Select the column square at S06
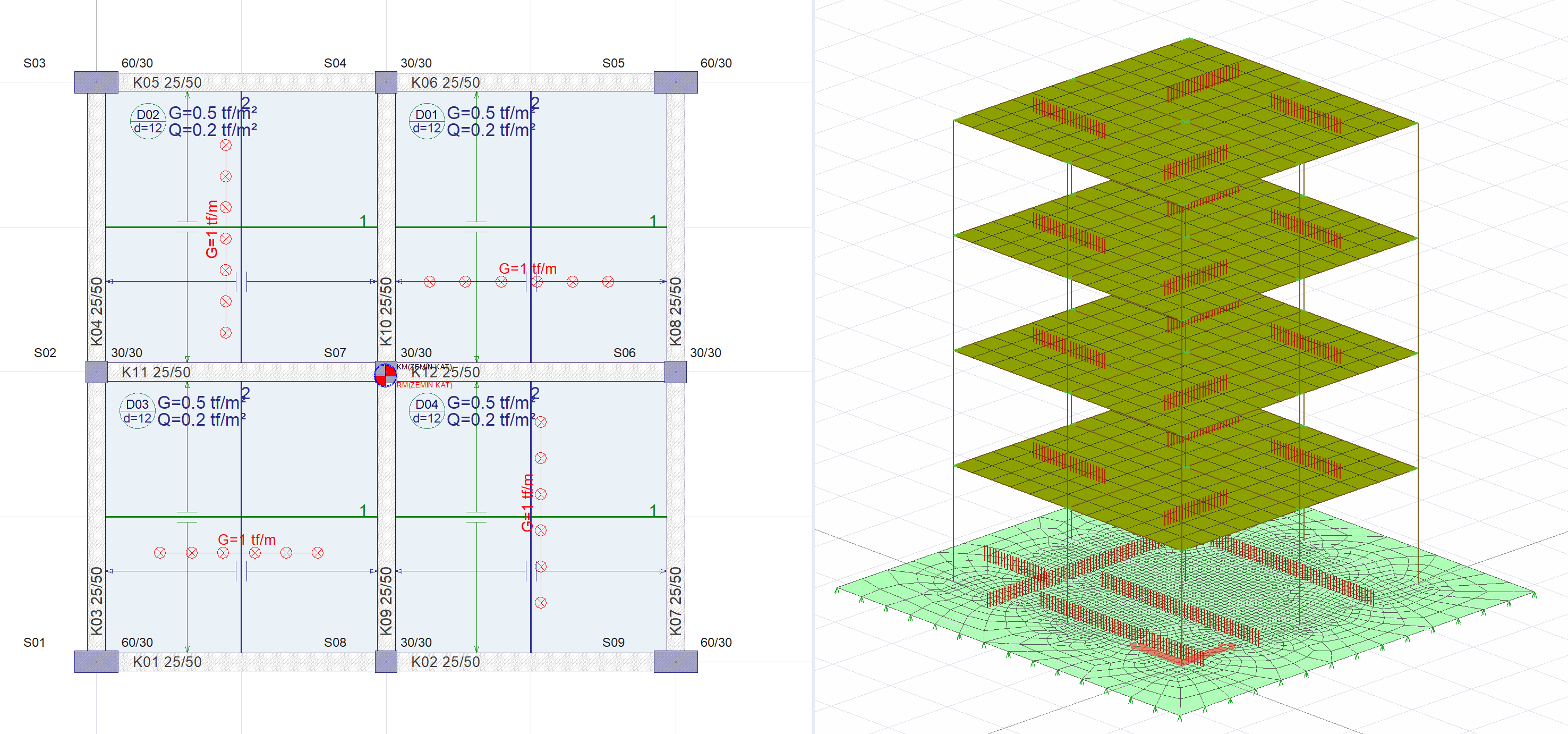Viewport: 1568px width, 734px height. pyautogui.click(x=676, y=372)
